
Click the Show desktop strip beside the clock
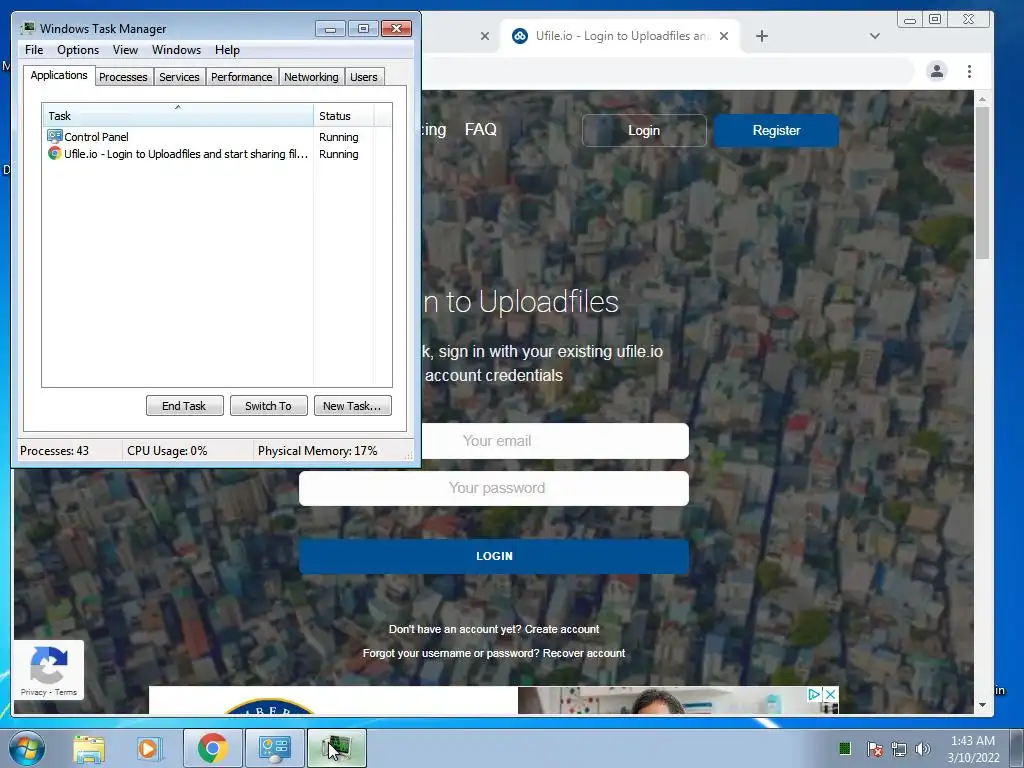coord(1016,748)
